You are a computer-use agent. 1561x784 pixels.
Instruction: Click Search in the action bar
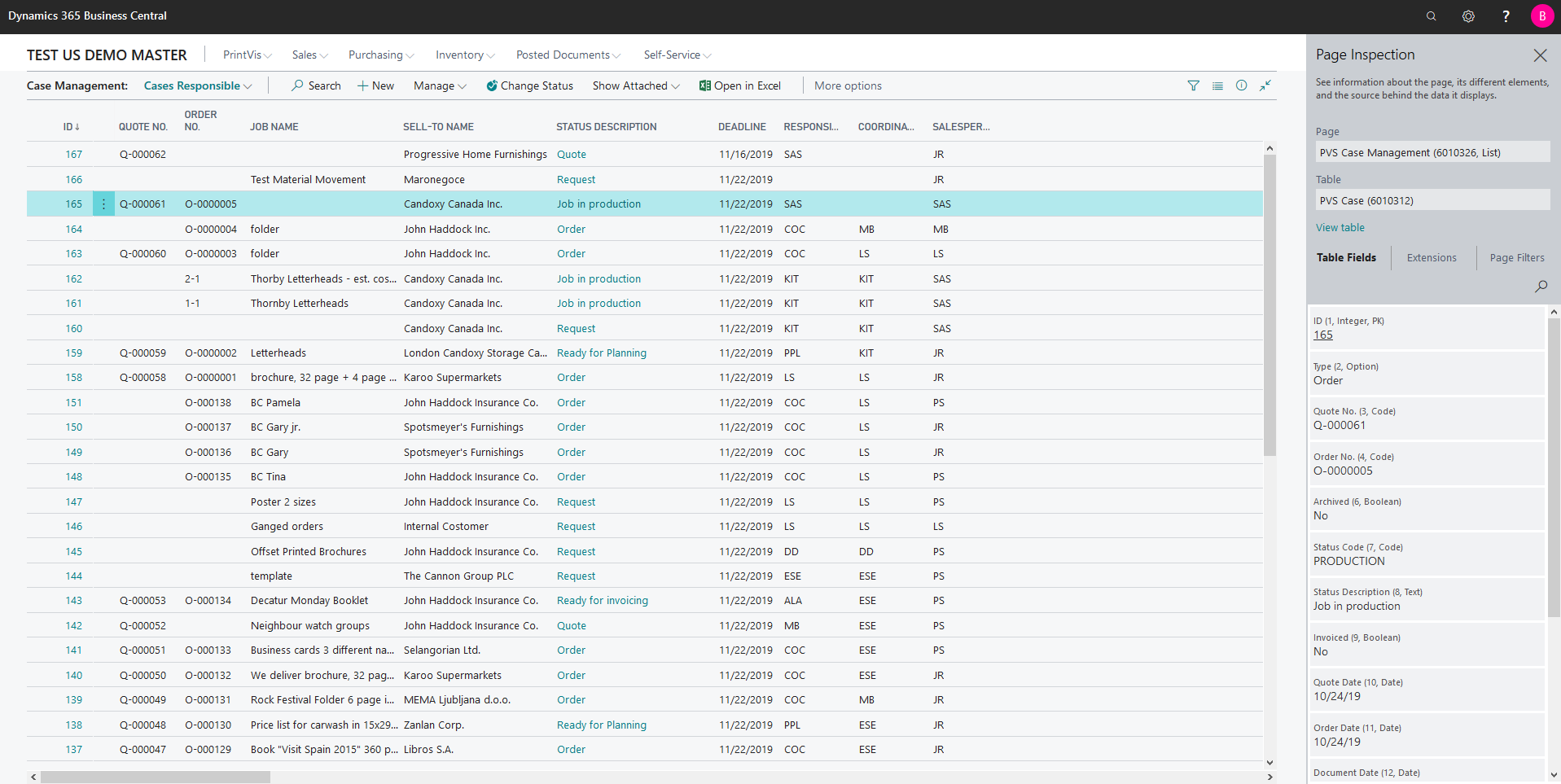(x=316, y=85)
